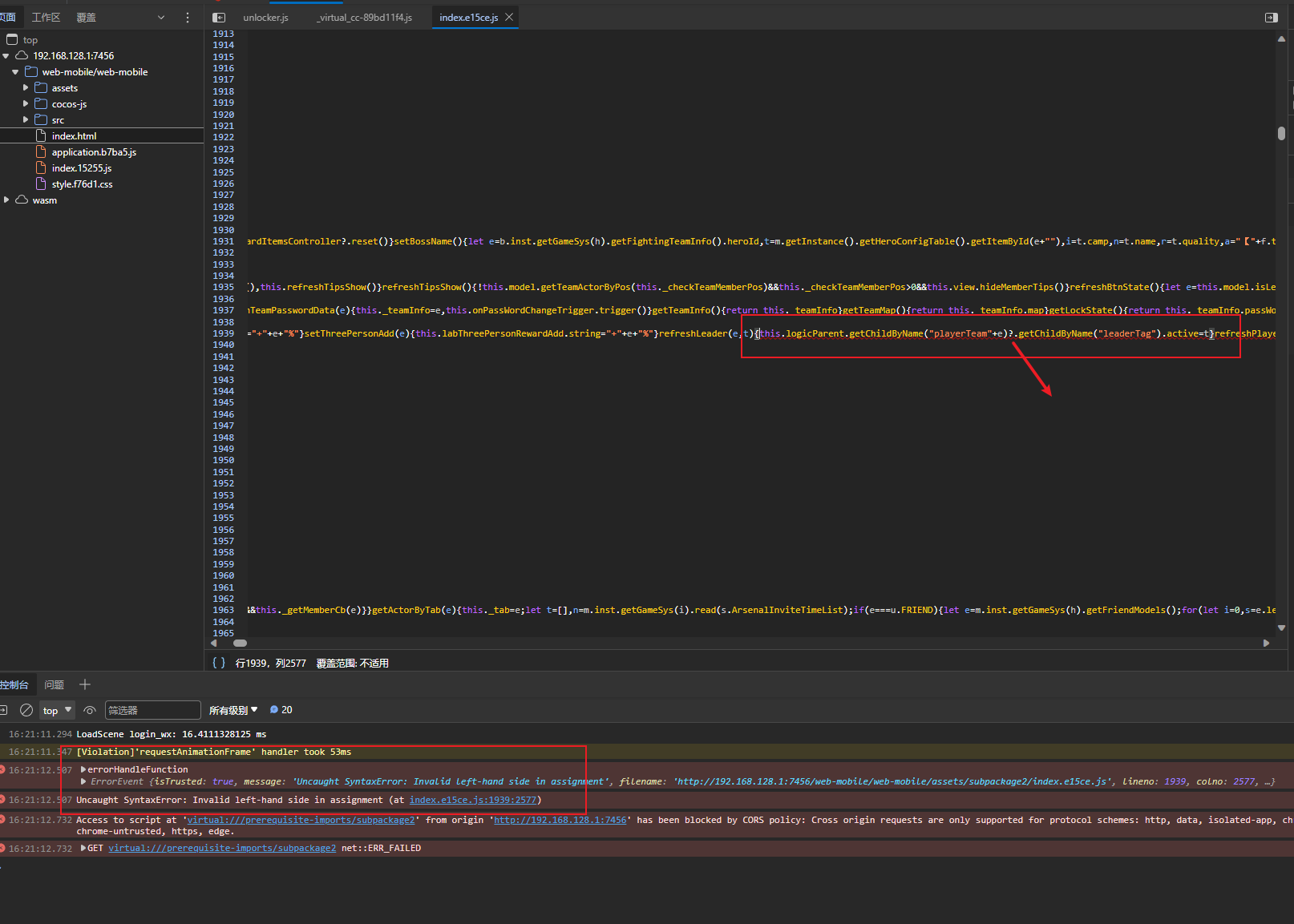Expand the wasm tree node arrow
The width and height of the screenshot is (1294, 924).
6,200
